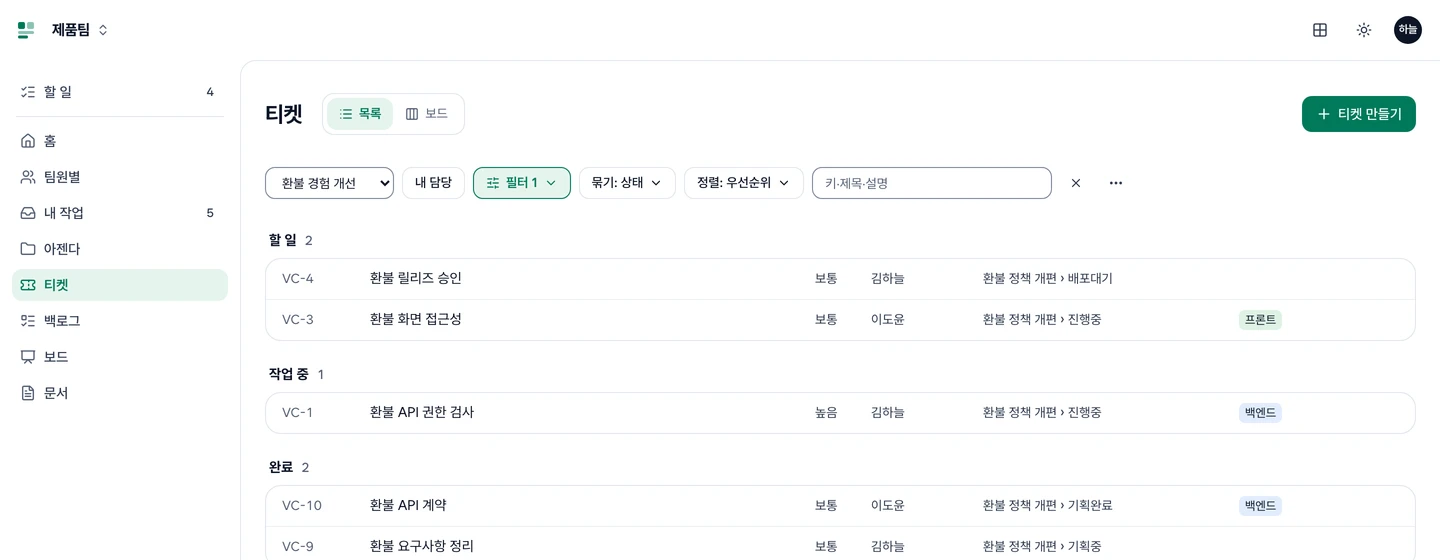Screen dimensions: 1440x560
Task: Click the 완료 group header
Action: pos(281,467)
